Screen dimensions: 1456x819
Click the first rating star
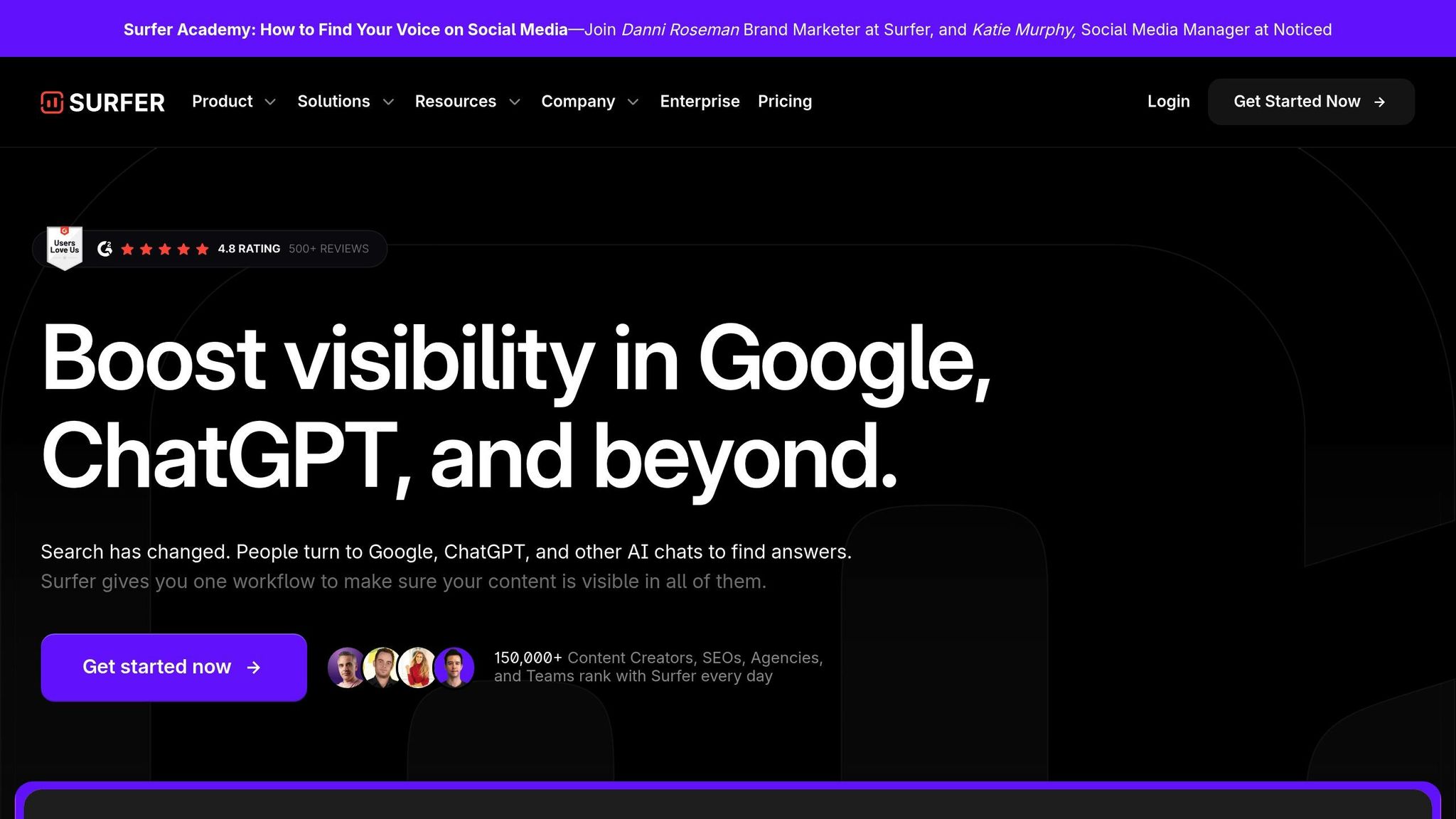[127, 249]
